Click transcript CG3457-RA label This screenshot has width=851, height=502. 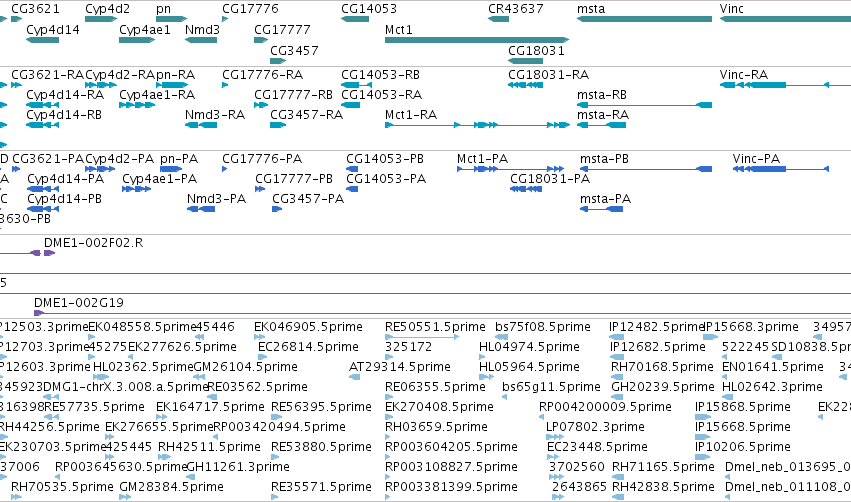(x=307, y=115)
